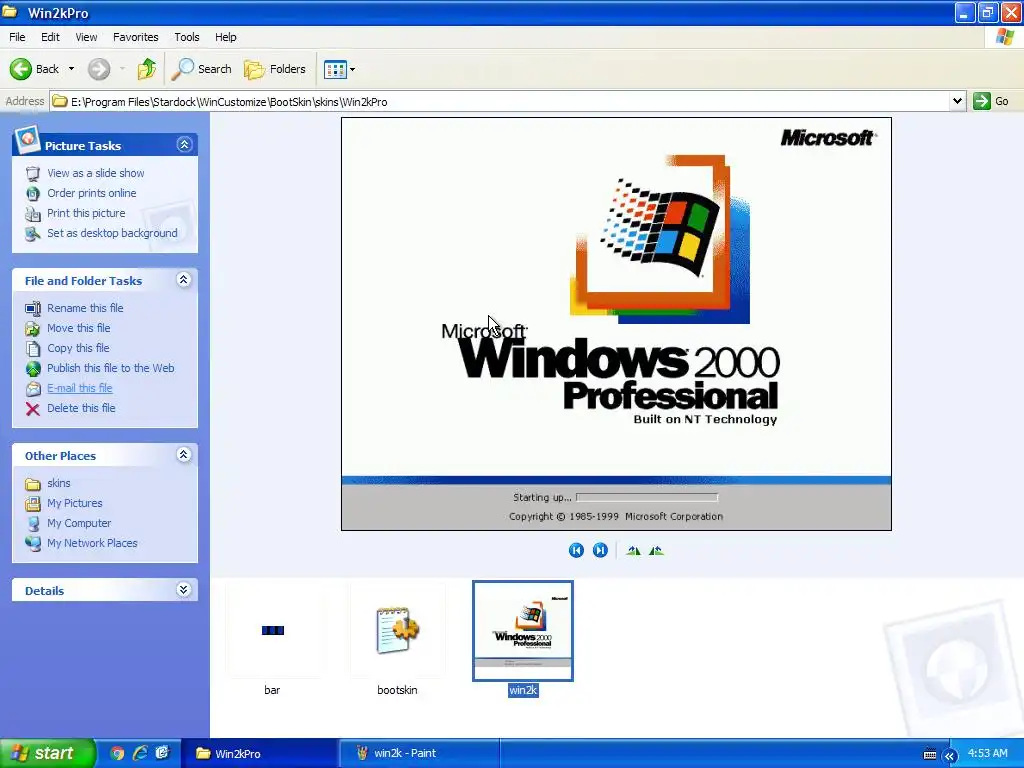Choose Publish this file to the Web
The image size is (1024, 768).
pos(110,368)
